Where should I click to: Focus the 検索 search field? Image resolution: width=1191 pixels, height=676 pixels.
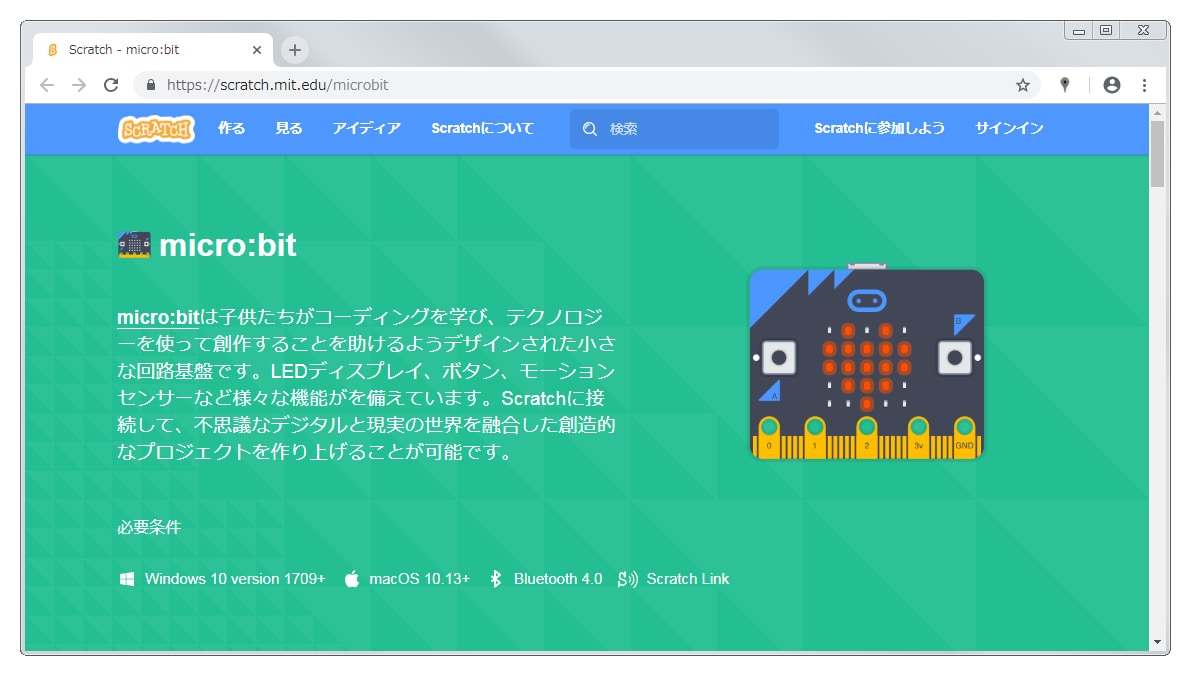tap(674, 129)
